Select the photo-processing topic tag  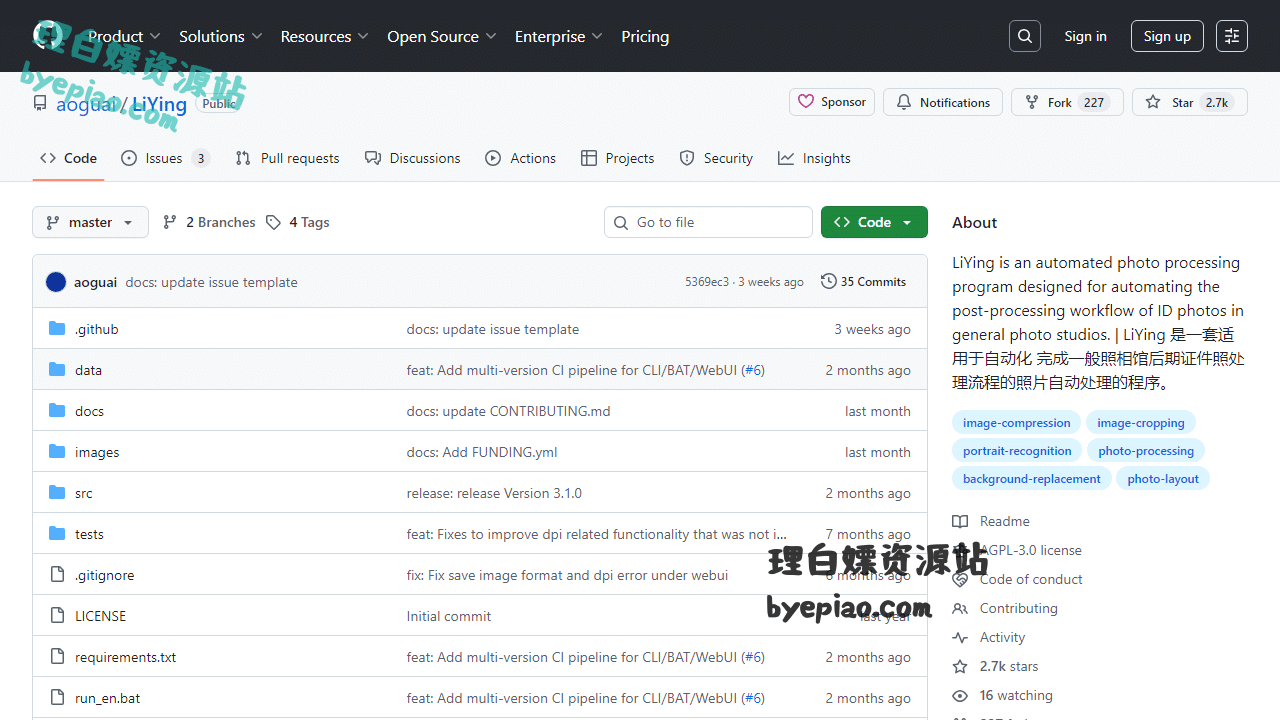[1146, 451]
